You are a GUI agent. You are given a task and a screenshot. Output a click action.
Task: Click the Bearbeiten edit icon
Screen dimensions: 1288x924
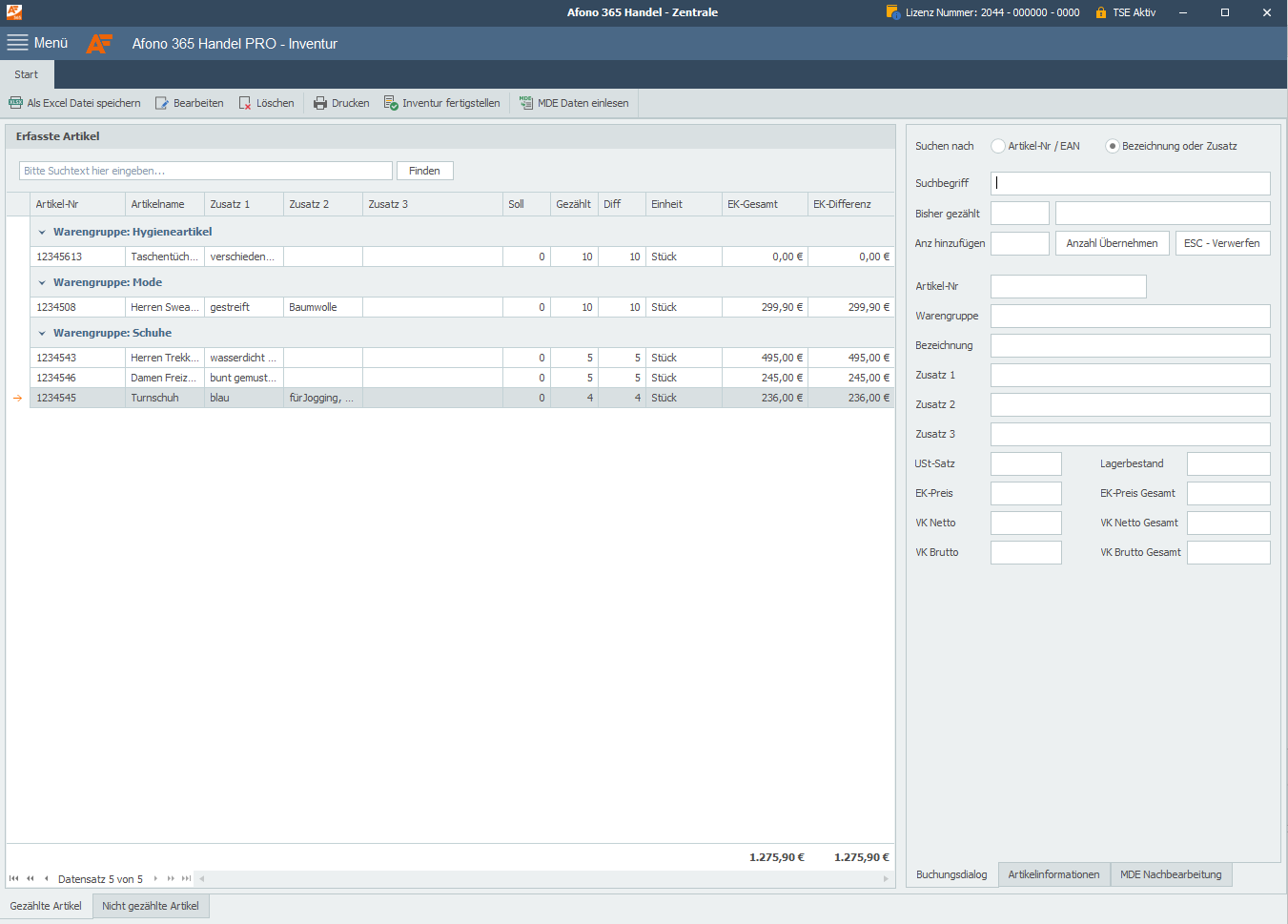pyautogui.click(x=162, y=103)
